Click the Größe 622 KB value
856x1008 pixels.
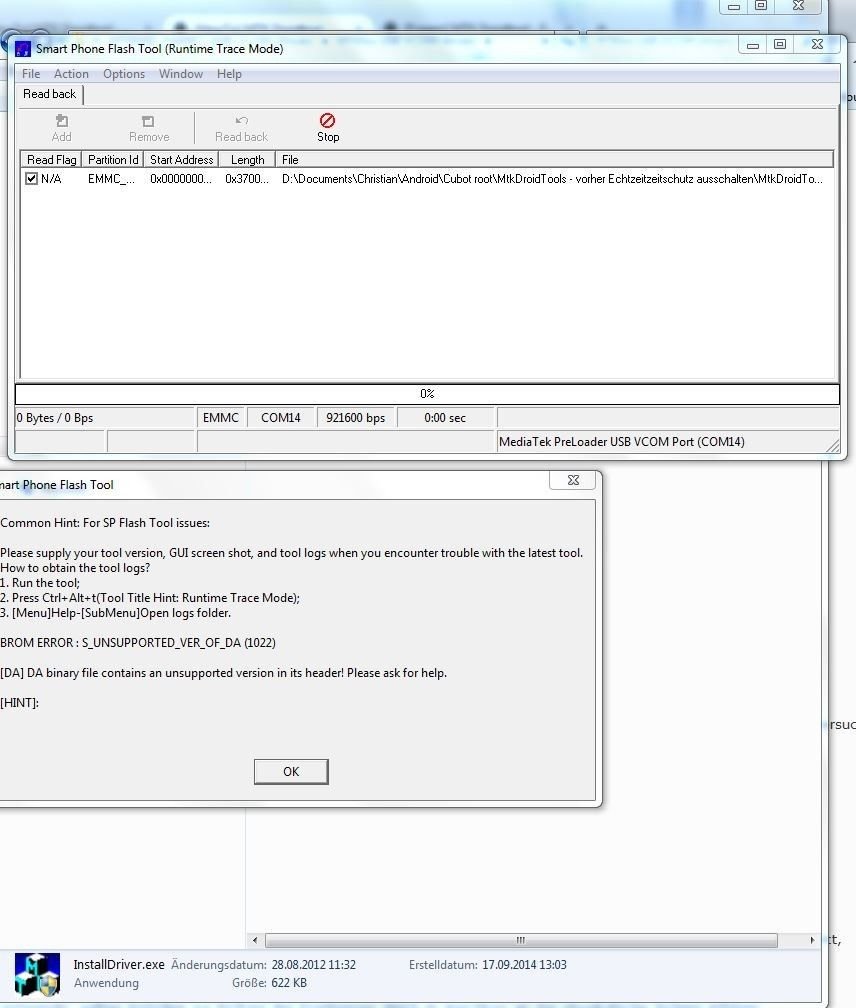289,983
